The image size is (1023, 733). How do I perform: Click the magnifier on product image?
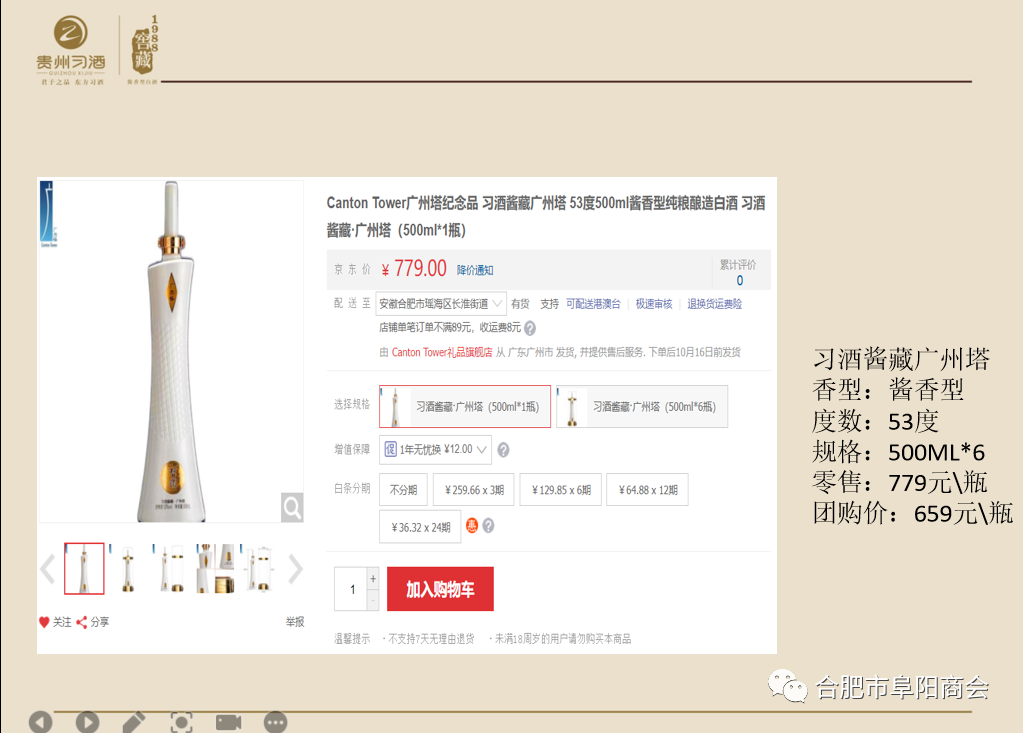(292, 507)
